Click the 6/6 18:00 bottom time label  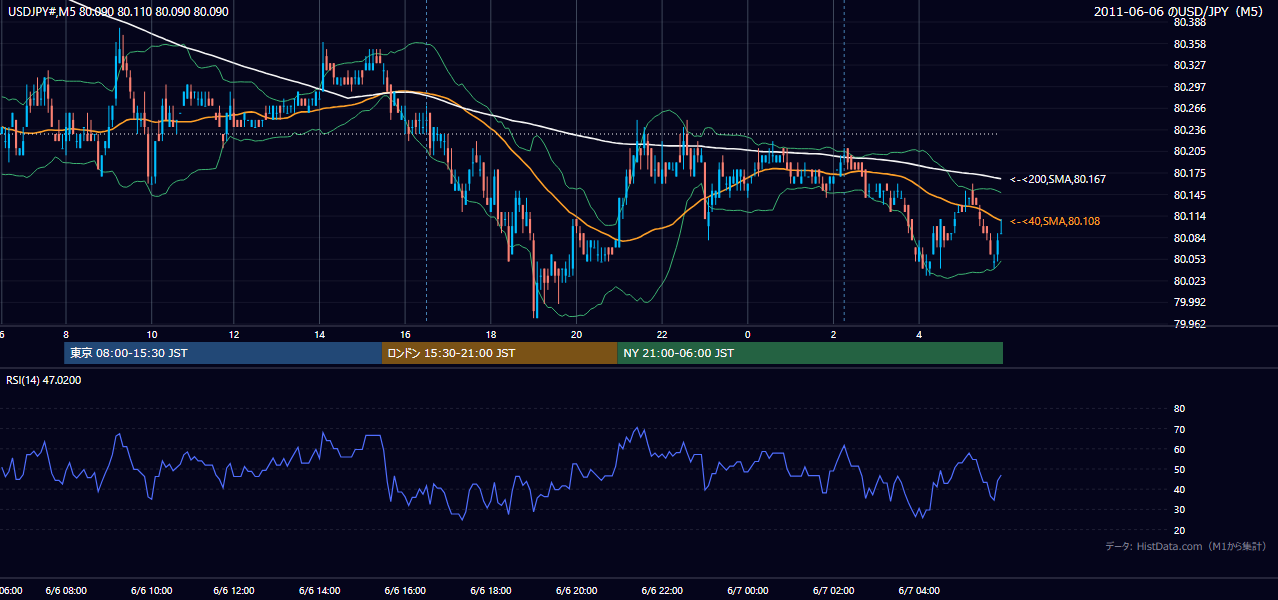pos(492,590)
